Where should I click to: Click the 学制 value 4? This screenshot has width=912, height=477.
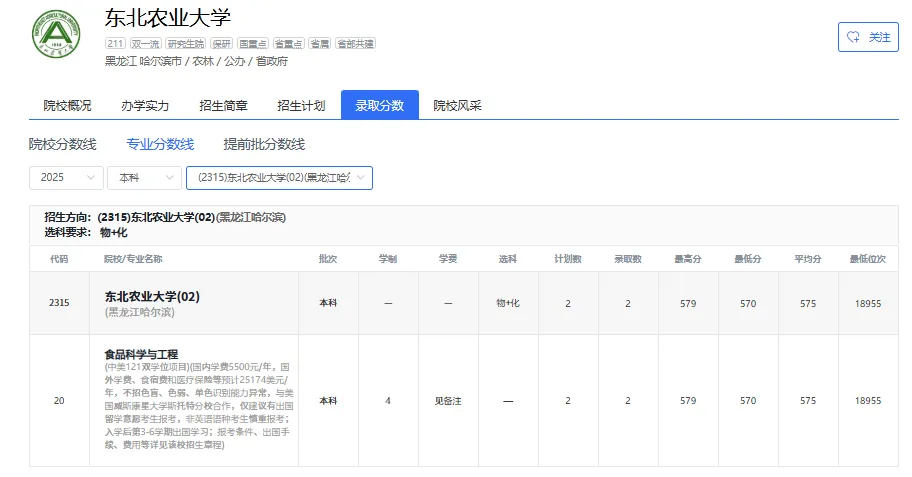(x=388, y=401)
